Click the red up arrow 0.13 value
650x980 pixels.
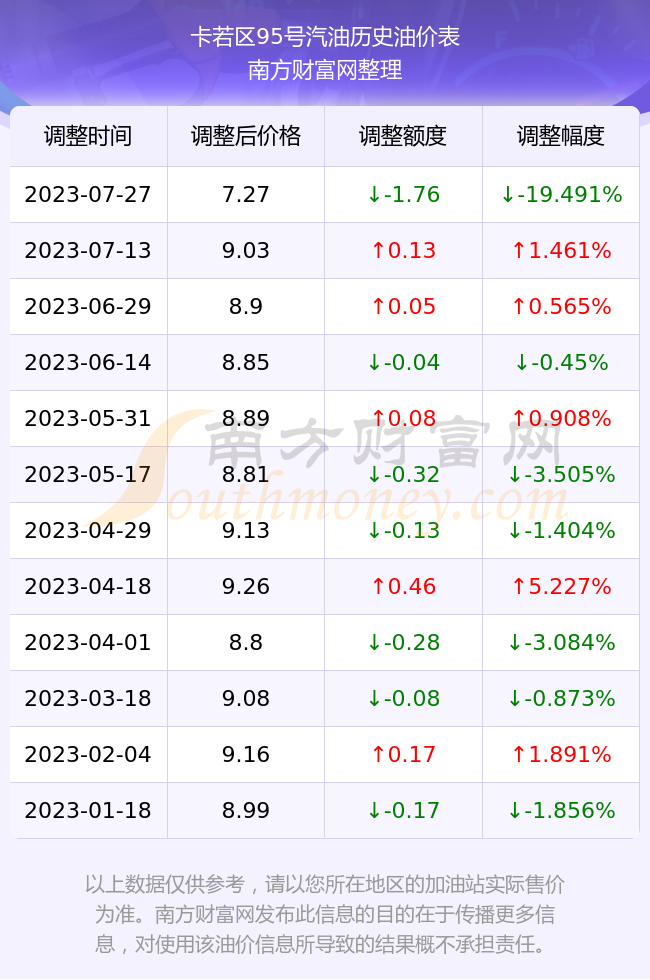pos(403,251)
